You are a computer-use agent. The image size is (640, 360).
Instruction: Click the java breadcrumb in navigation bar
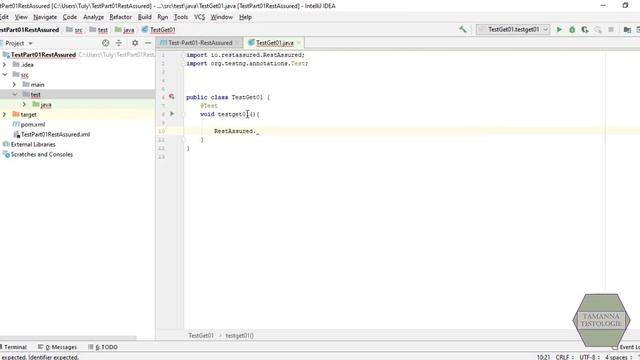click(124, 30)
